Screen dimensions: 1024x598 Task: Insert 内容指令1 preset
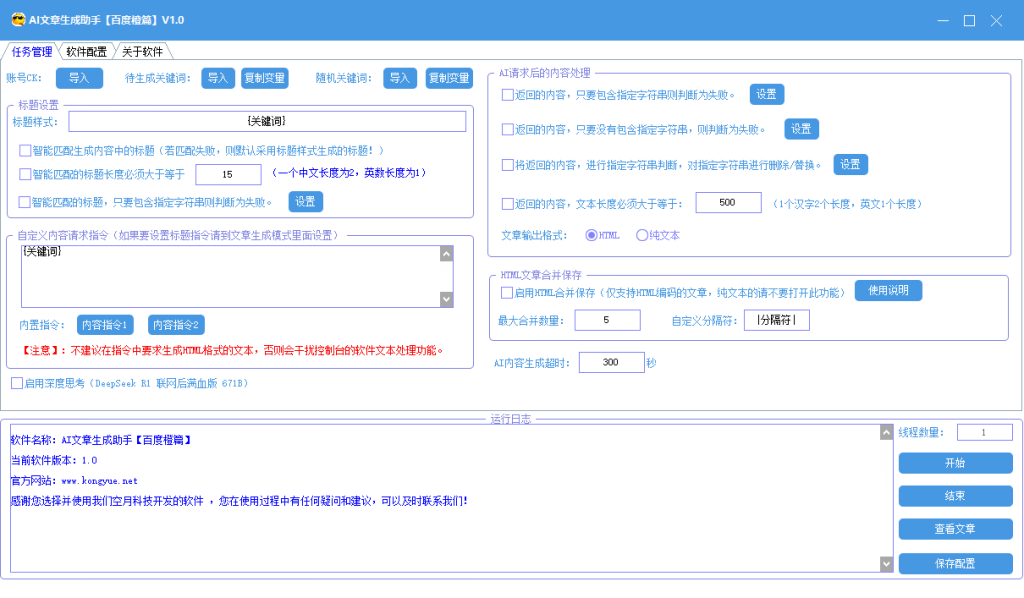[105, 325]
